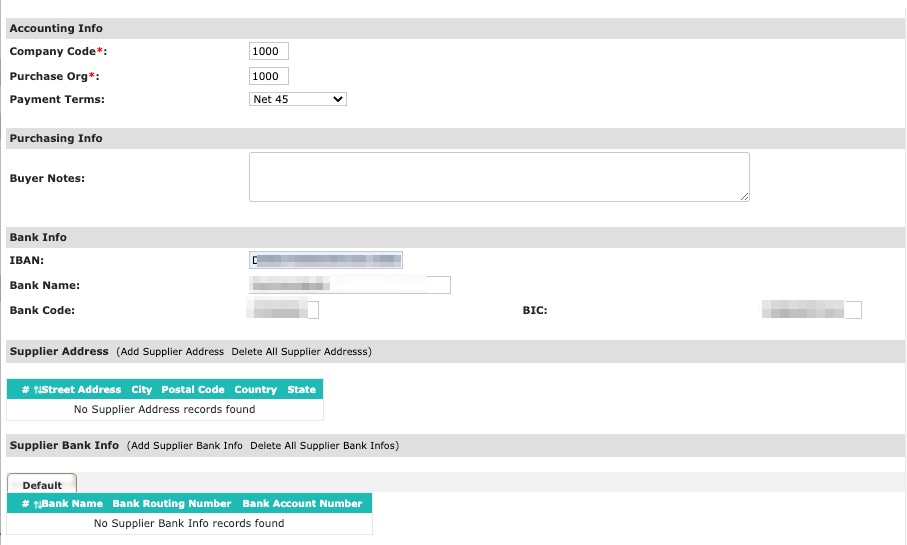This screenshot has height=545, width=907.
Task: Select the IBAN input field
Action: click(325, 261)
